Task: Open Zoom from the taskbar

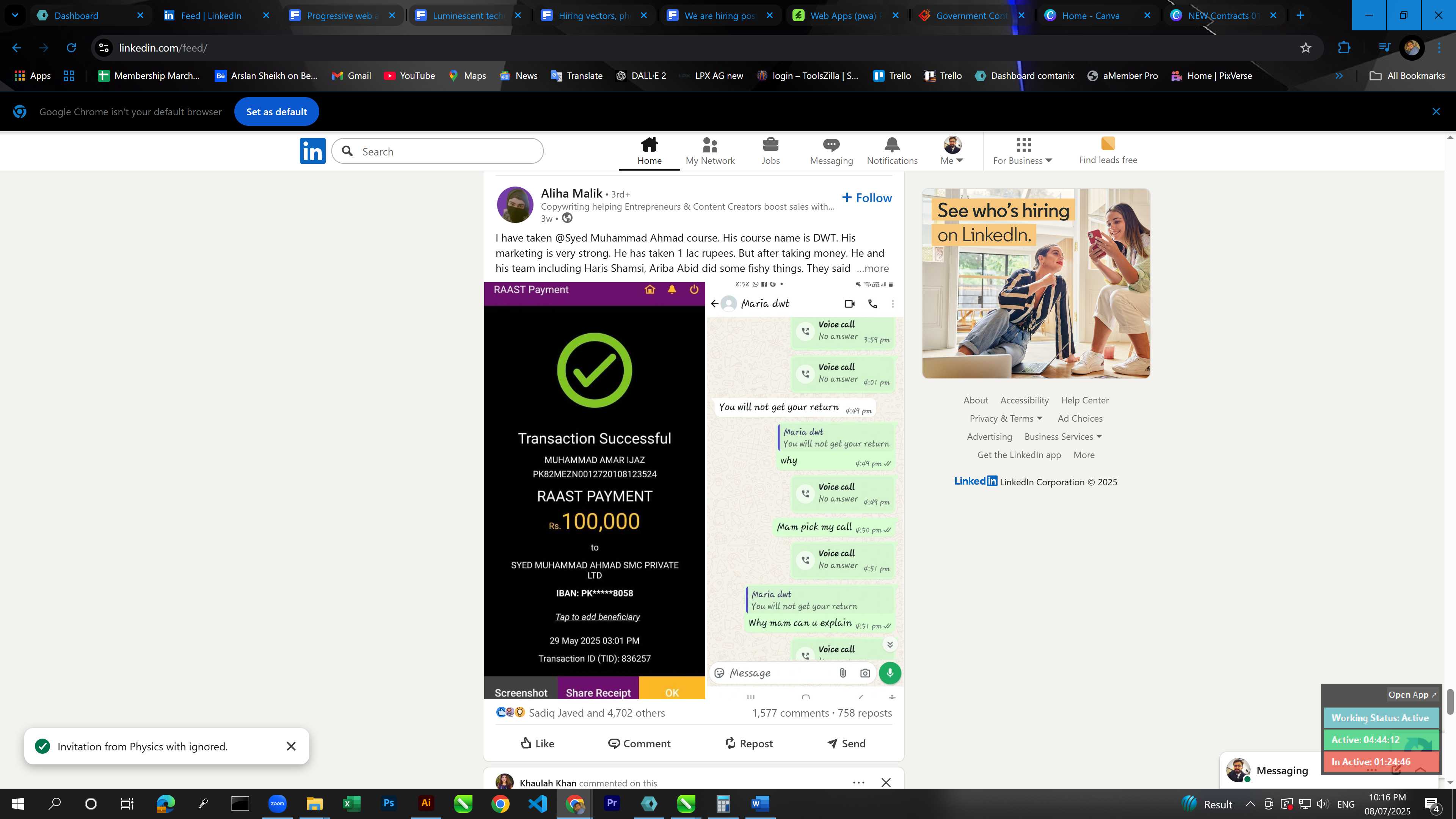Action: (x=278, y=804)
